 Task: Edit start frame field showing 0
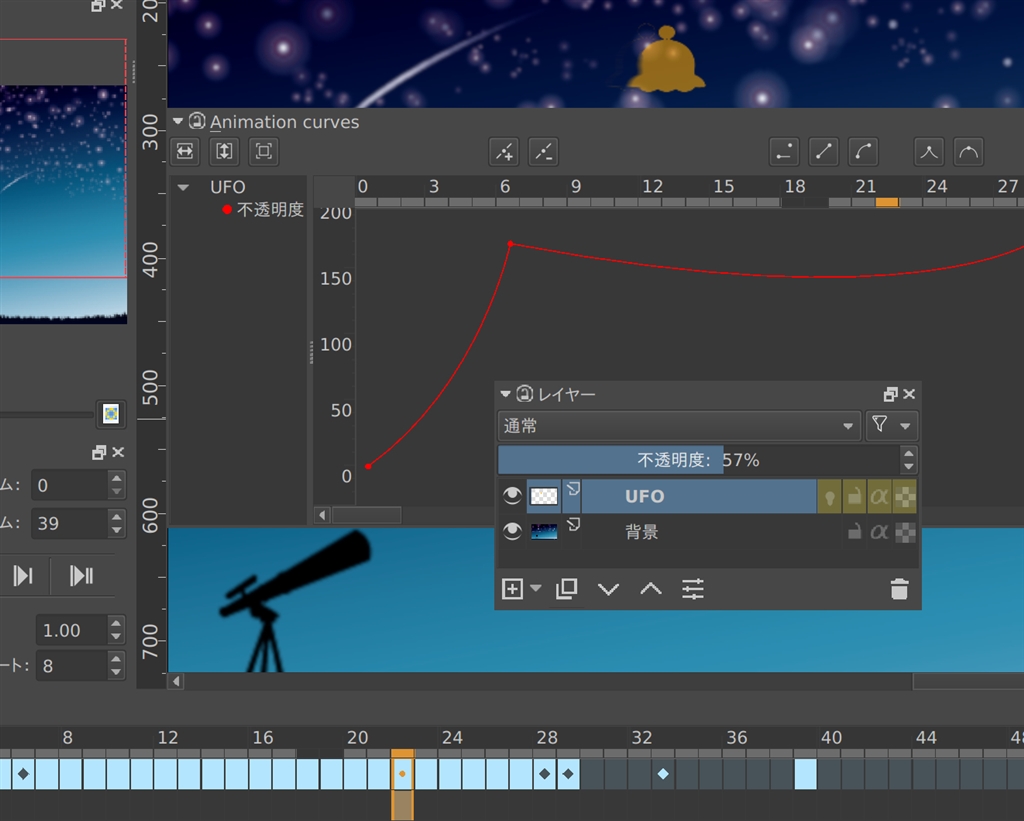coord(69,485)
